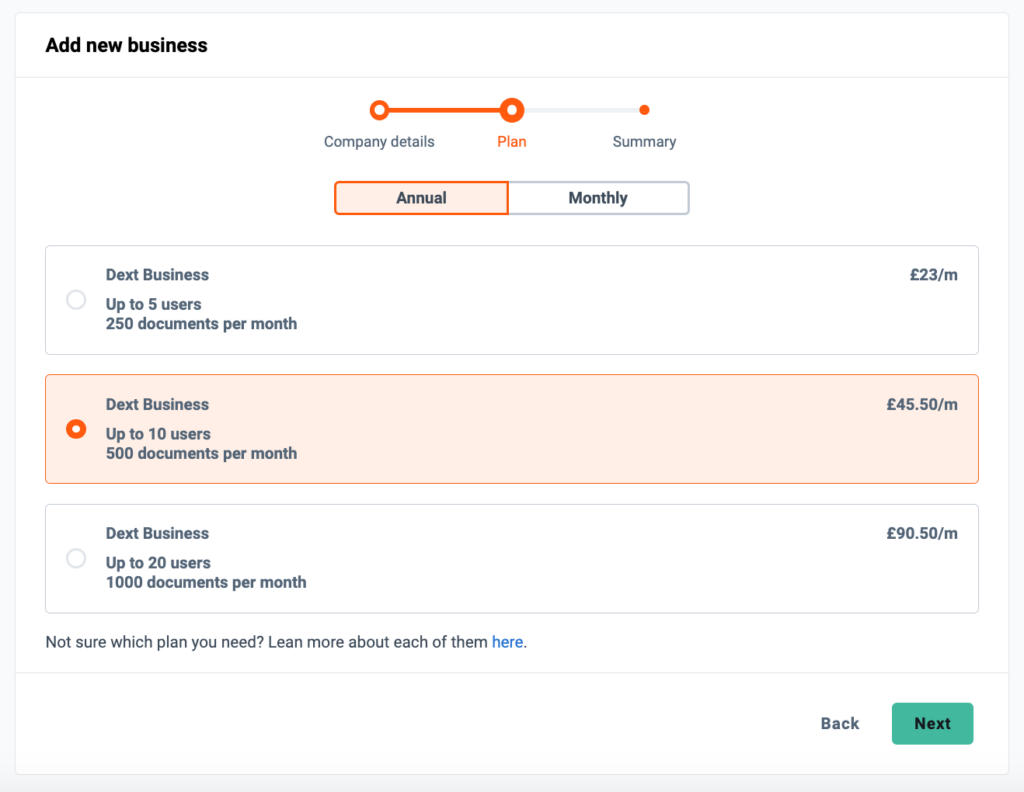Click 'Dext Business' title in the £90.50/m card
Viewport: 1024px width, 792px height.
pos(157,533)
